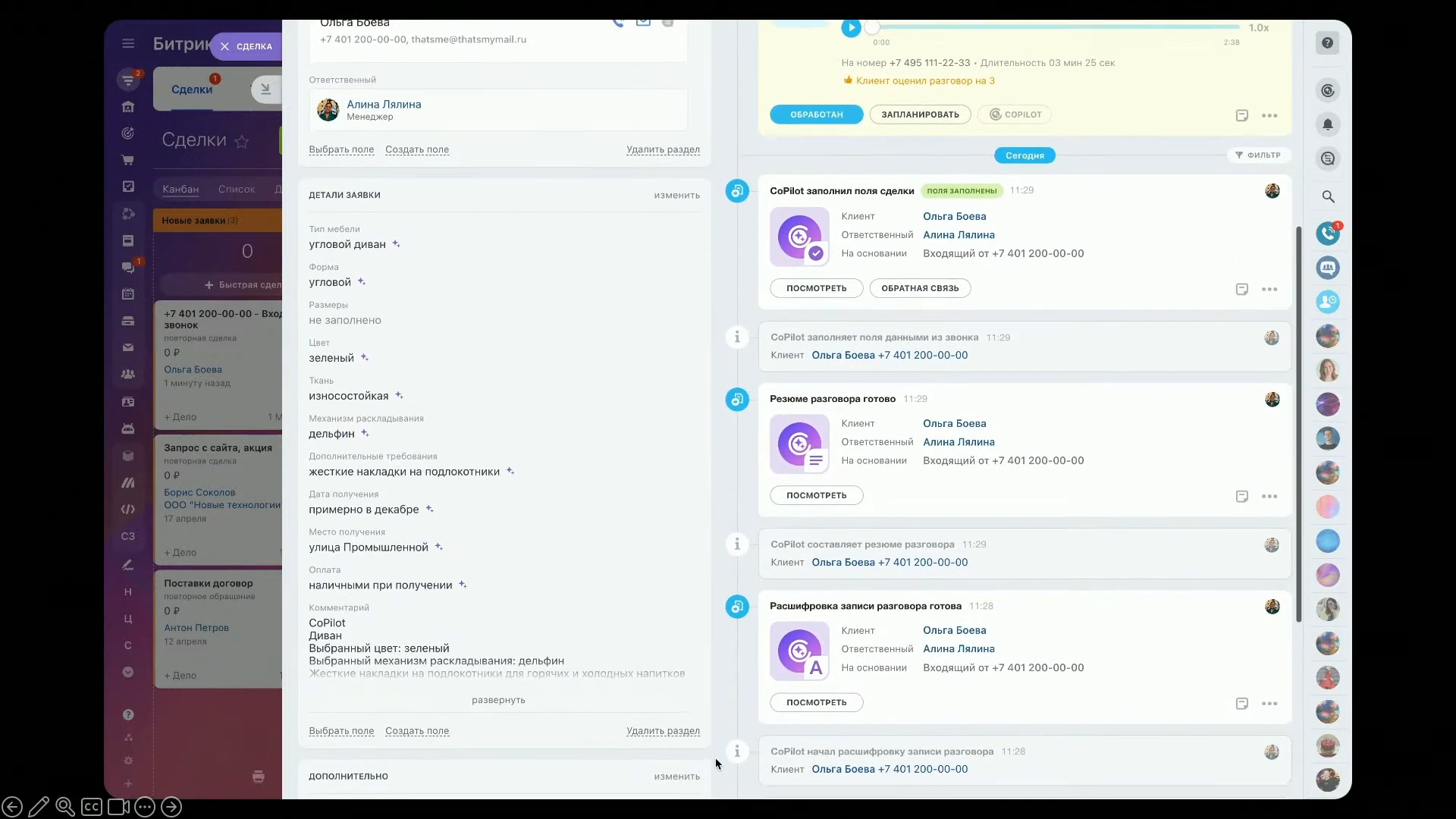Screen dimensions: 1456x819
Task: Click изменить in Детали заявки section
Action: click(x=676, y=196)
